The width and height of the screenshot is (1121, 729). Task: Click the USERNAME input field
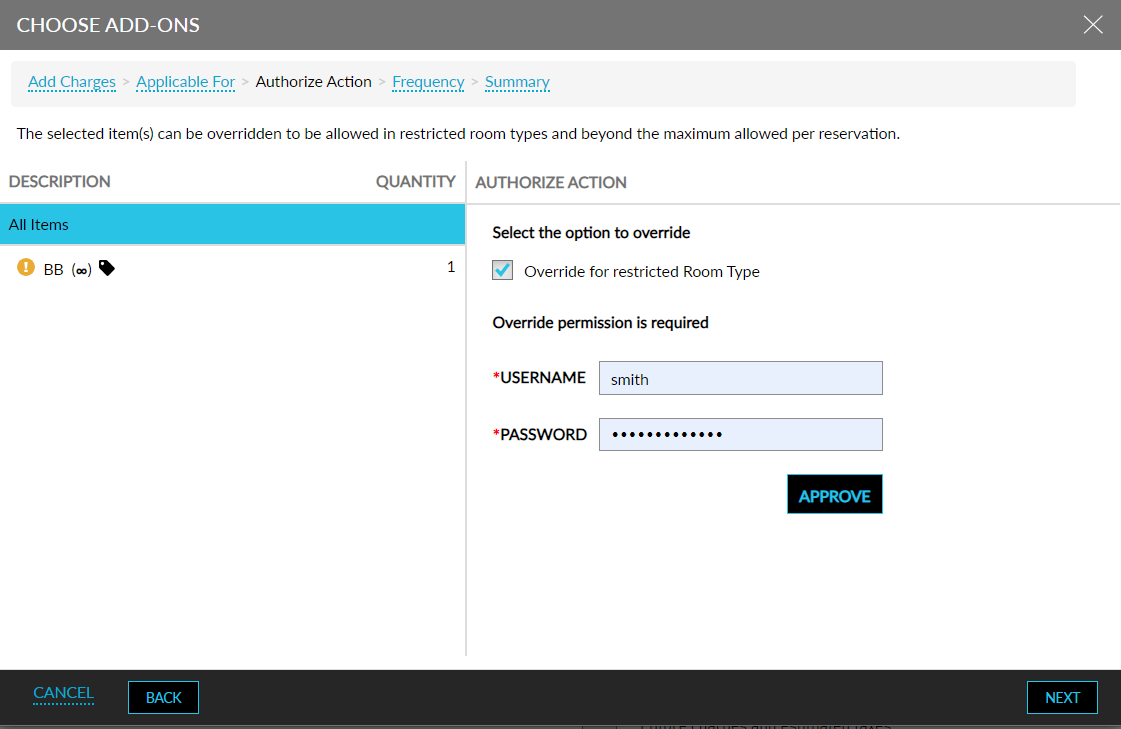coord(740,378)
